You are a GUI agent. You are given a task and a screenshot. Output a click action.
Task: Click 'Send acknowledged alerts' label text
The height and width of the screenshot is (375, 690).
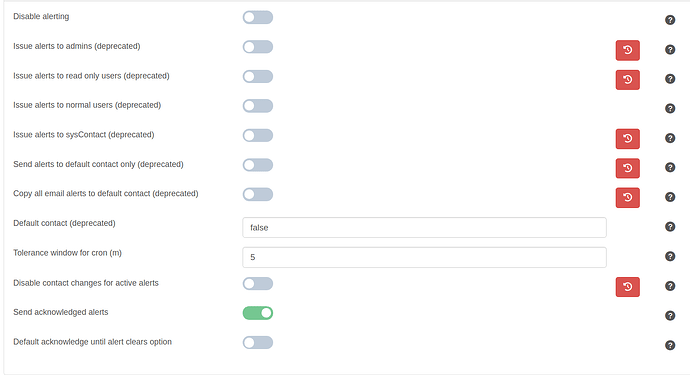click(x=61, y=312)
